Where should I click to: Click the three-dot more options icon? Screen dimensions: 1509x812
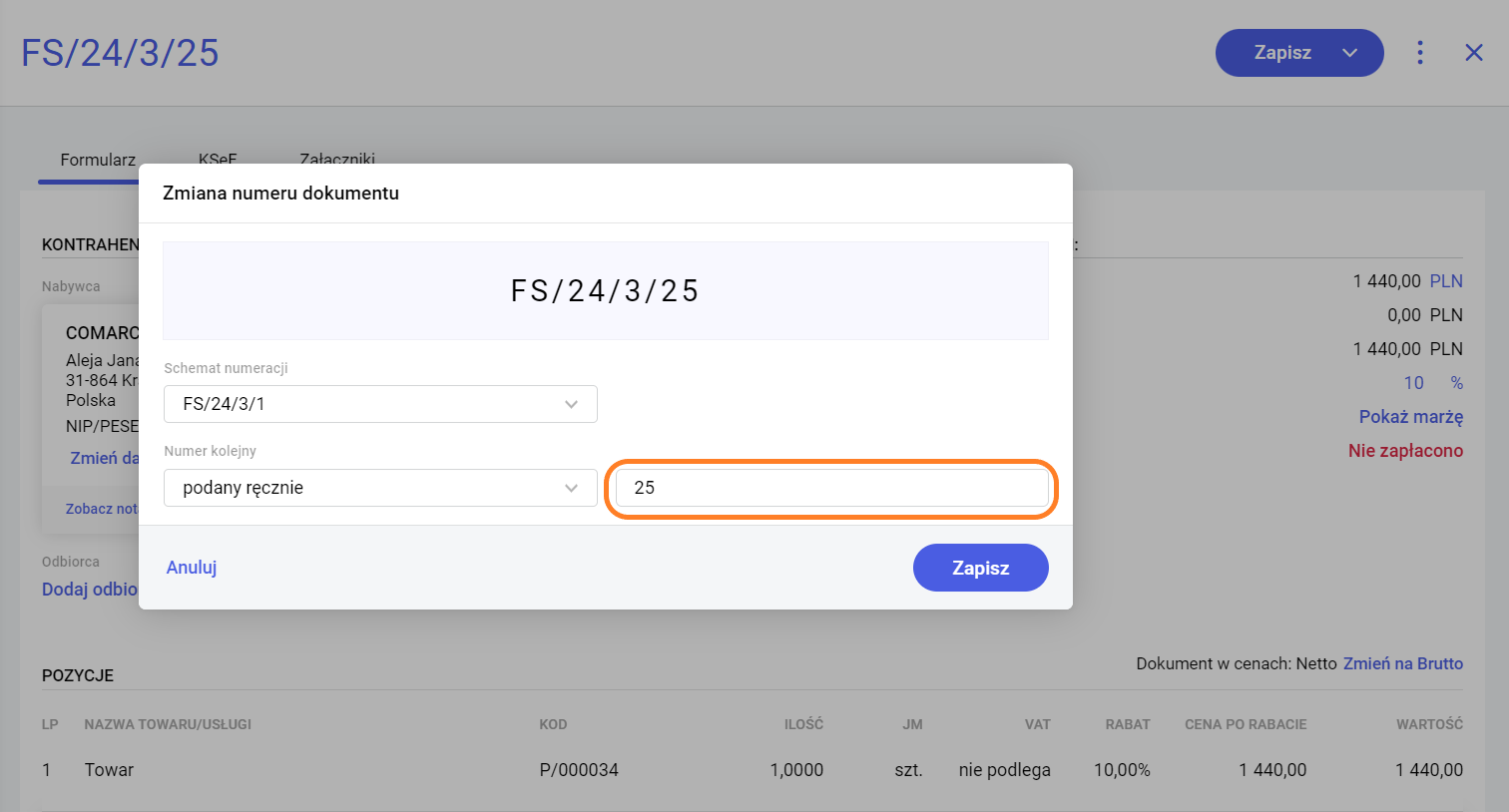click(x=1420, y=53)
